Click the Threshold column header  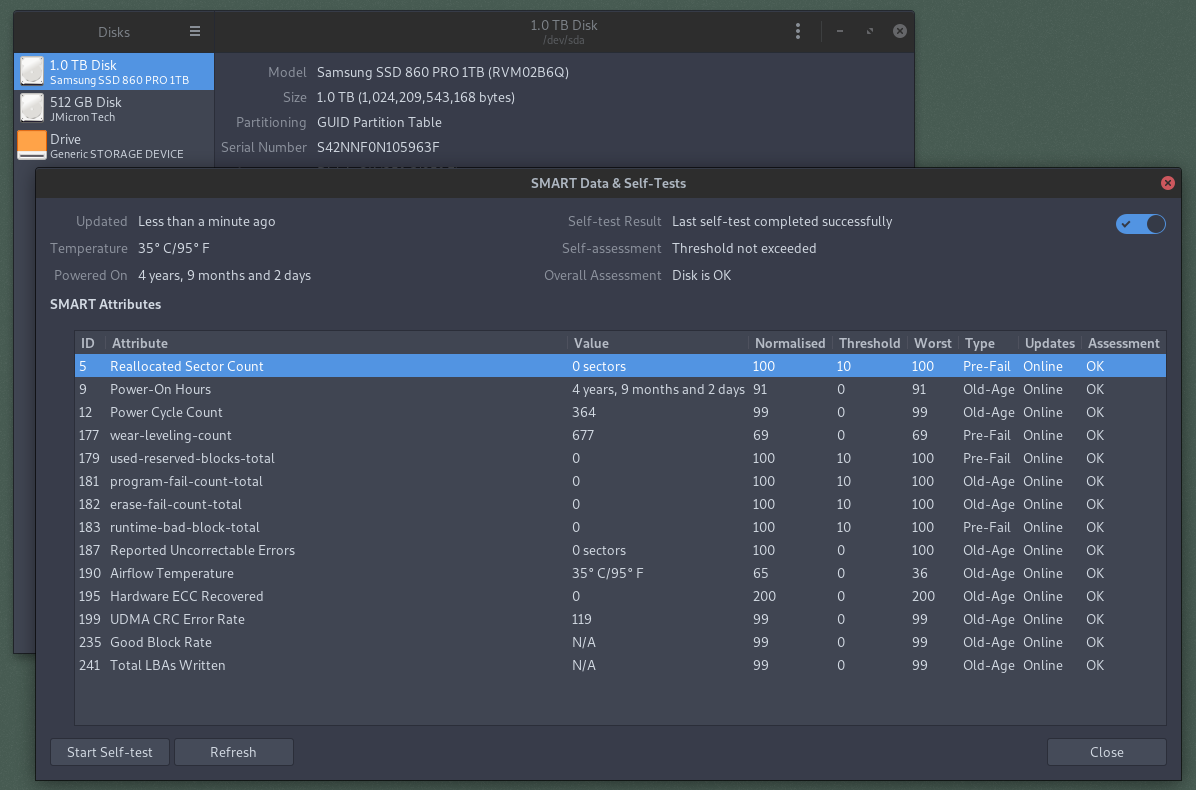pos(870,343)
